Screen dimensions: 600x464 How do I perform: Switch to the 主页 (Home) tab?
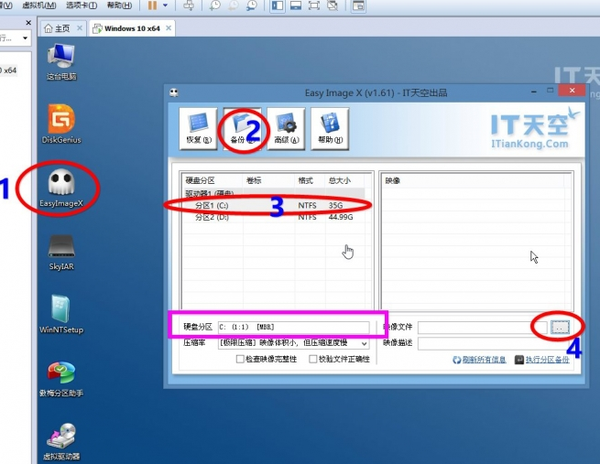63,27
